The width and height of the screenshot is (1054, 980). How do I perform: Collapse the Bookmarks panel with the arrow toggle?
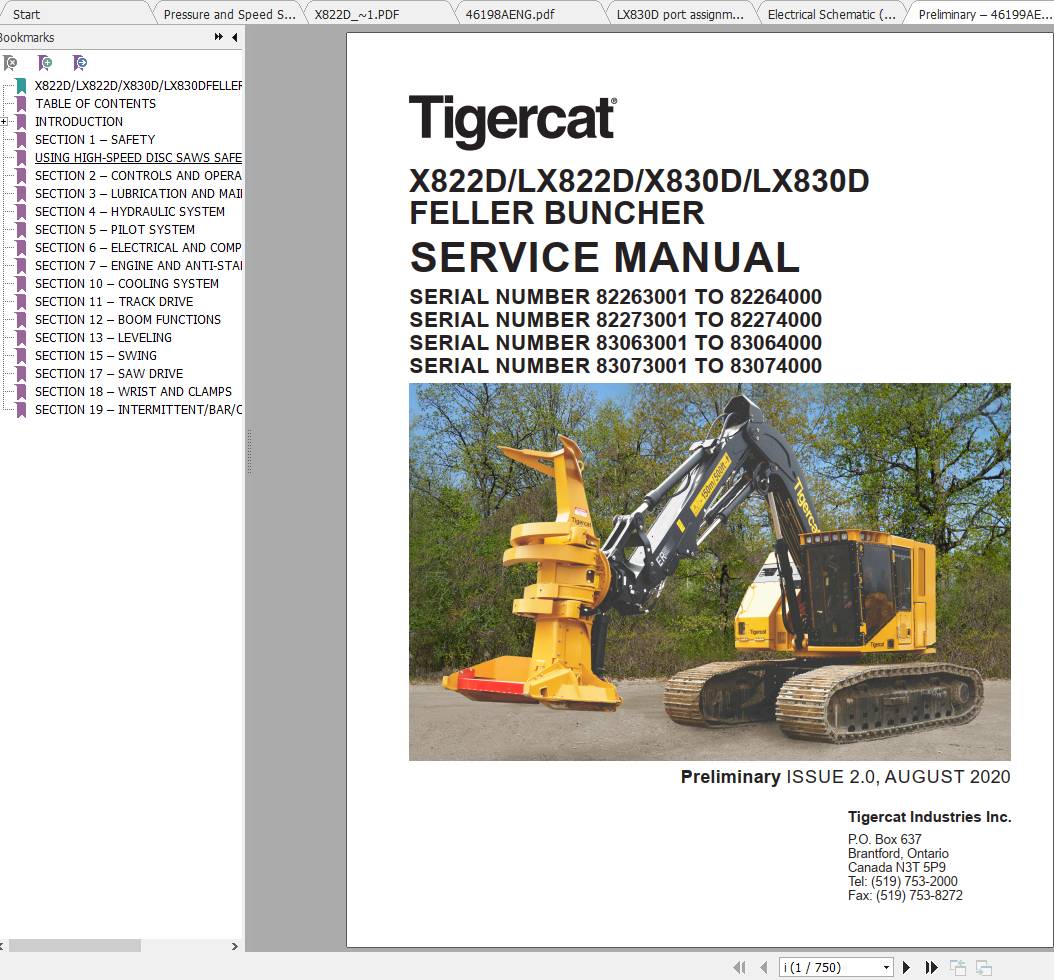(x=233, y=37)
